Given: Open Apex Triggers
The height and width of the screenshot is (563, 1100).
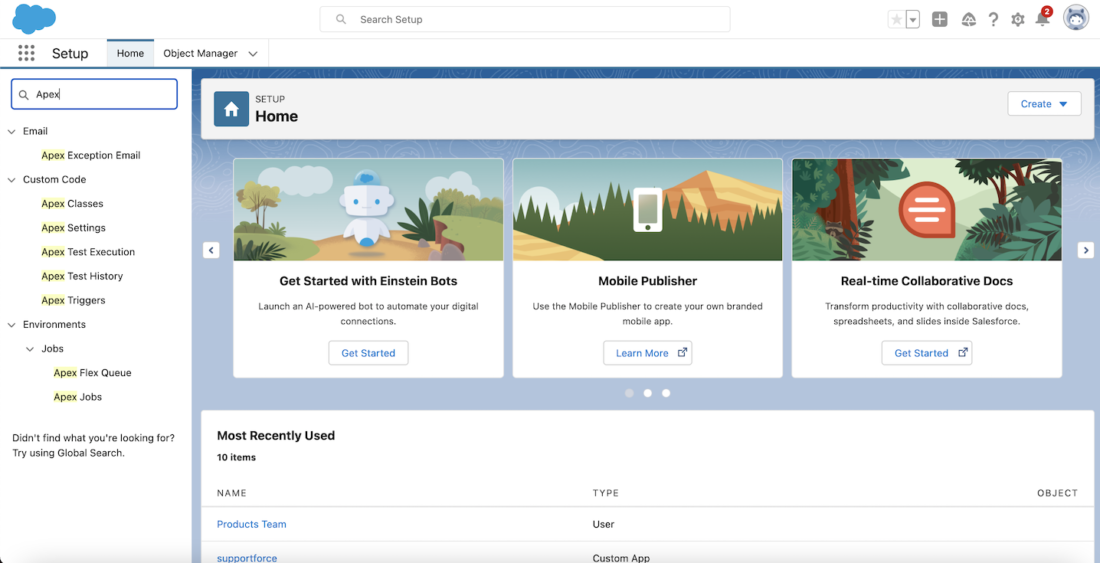Looking at the screenshot, I should (x=73, y=300).
